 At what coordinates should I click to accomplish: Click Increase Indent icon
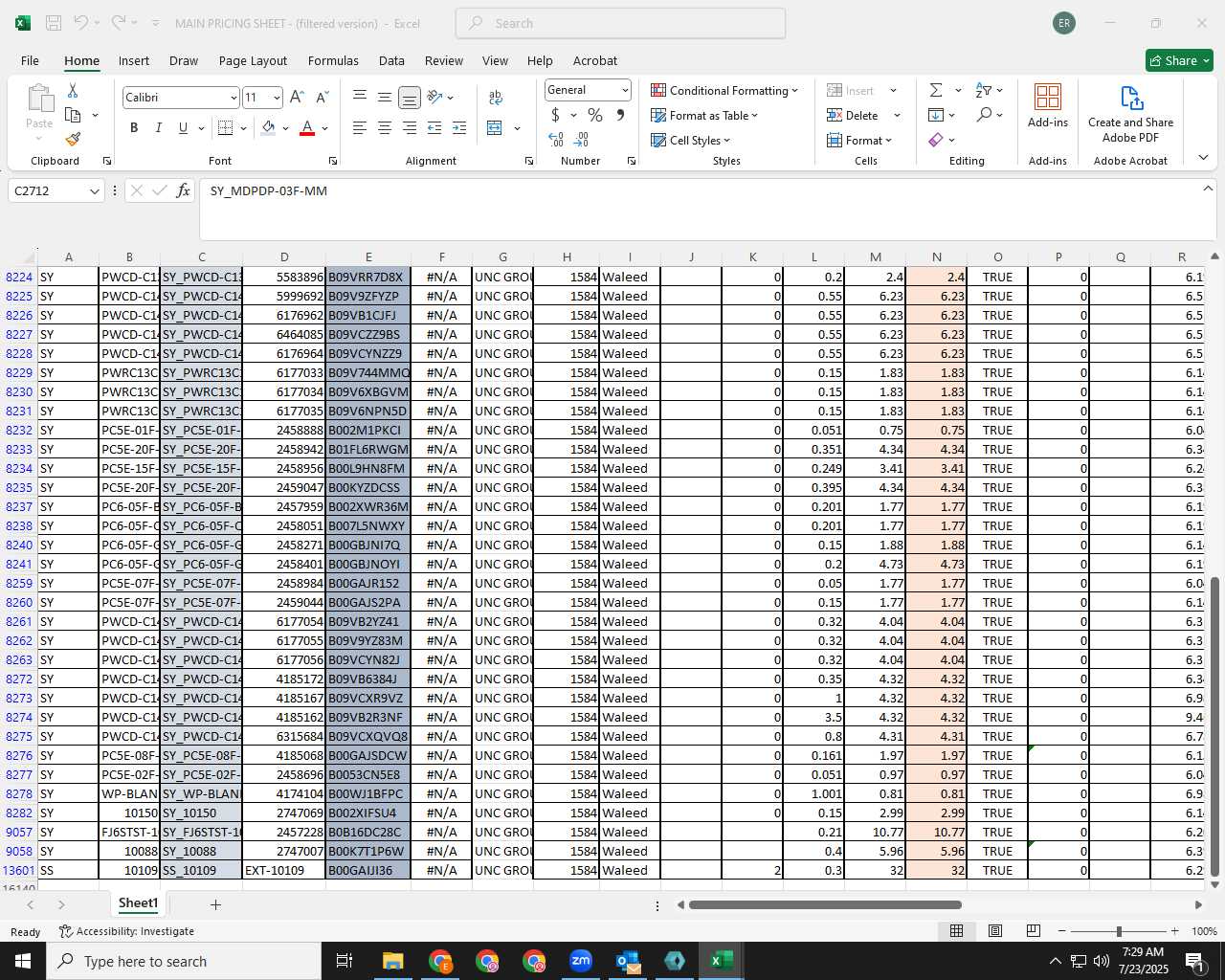click(459, 127)
